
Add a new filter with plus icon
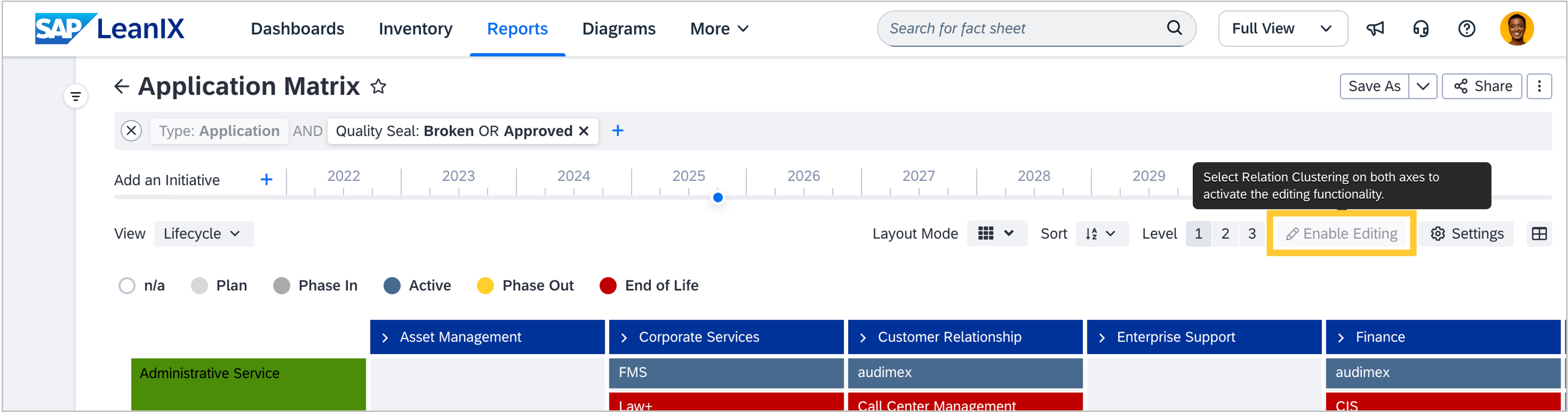(617, 131)
